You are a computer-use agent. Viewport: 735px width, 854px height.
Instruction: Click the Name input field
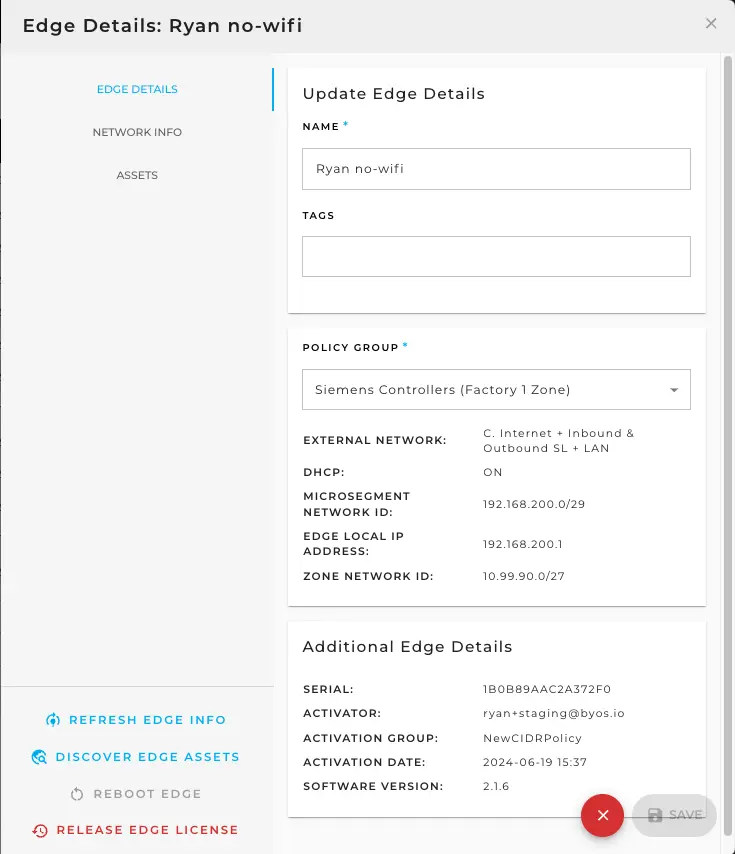(496, 169)
